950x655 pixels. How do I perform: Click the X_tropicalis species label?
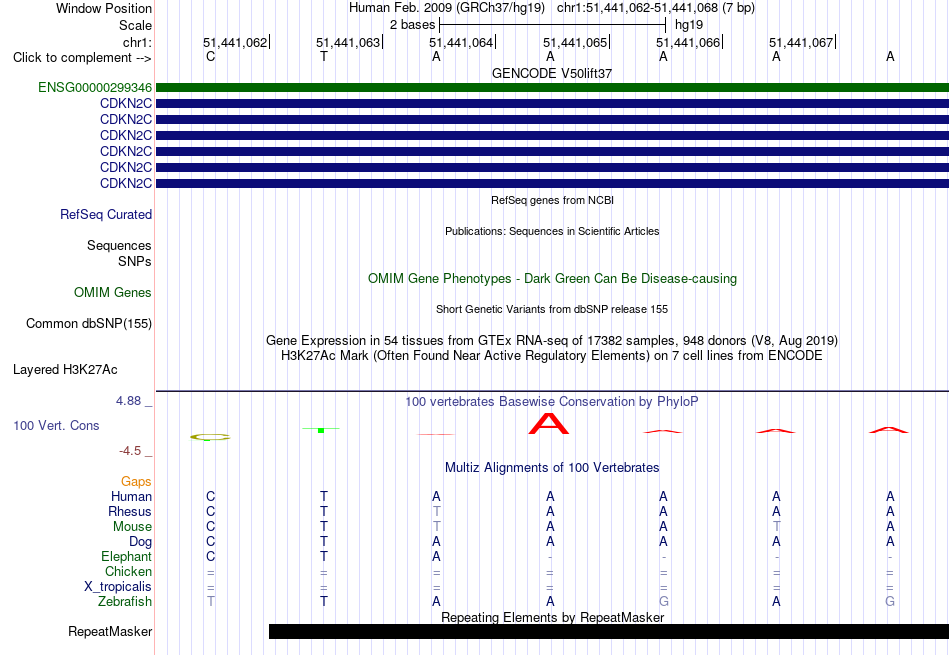[118, 587]
